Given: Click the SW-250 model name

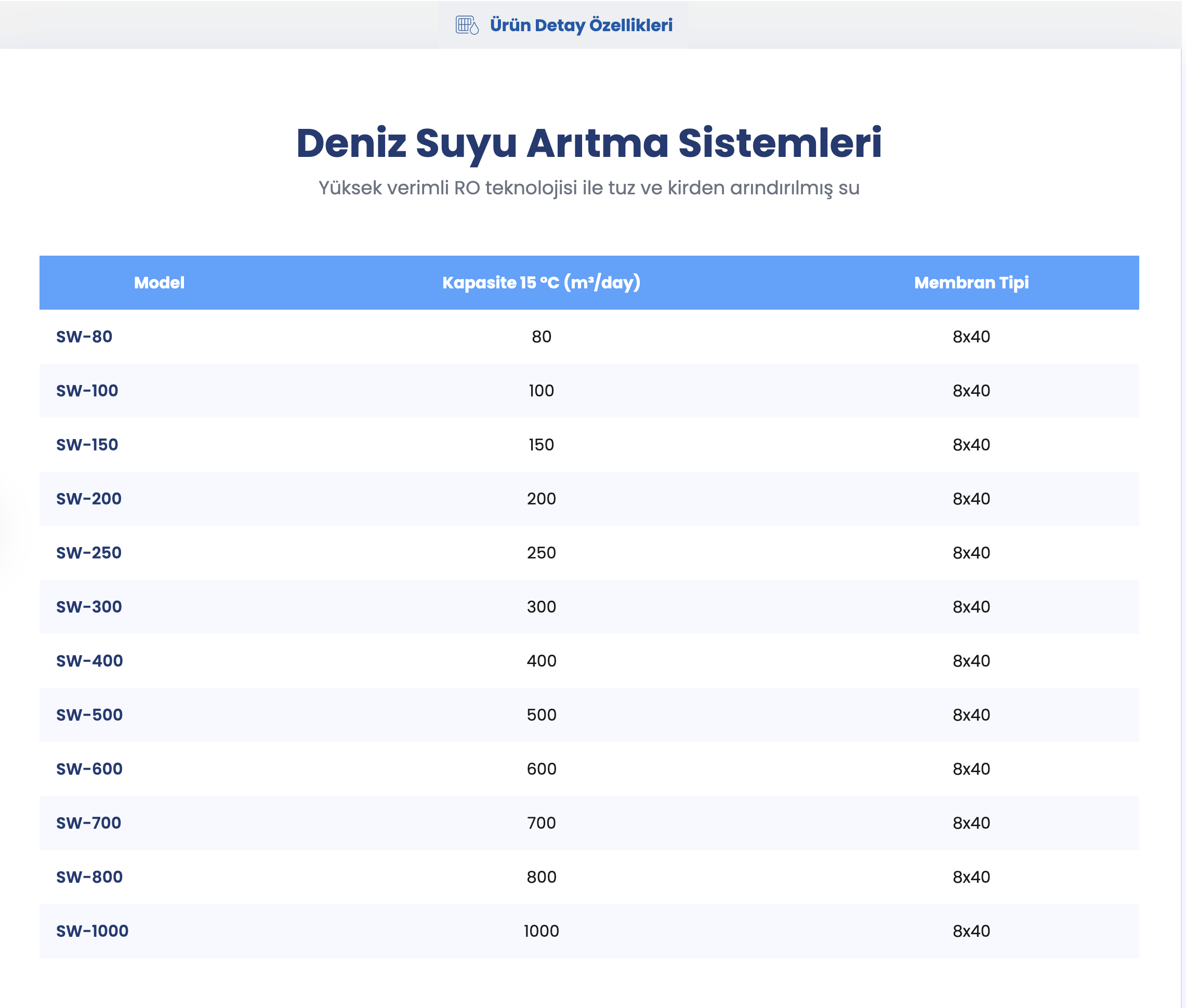Looking at the screenshot, I should coord(88,552).
